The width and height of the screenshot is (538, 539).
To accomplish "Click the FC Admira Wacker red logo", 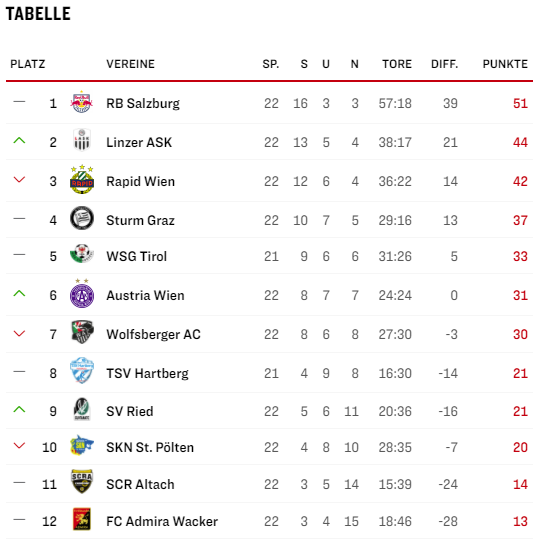I will tap(82, 519).
